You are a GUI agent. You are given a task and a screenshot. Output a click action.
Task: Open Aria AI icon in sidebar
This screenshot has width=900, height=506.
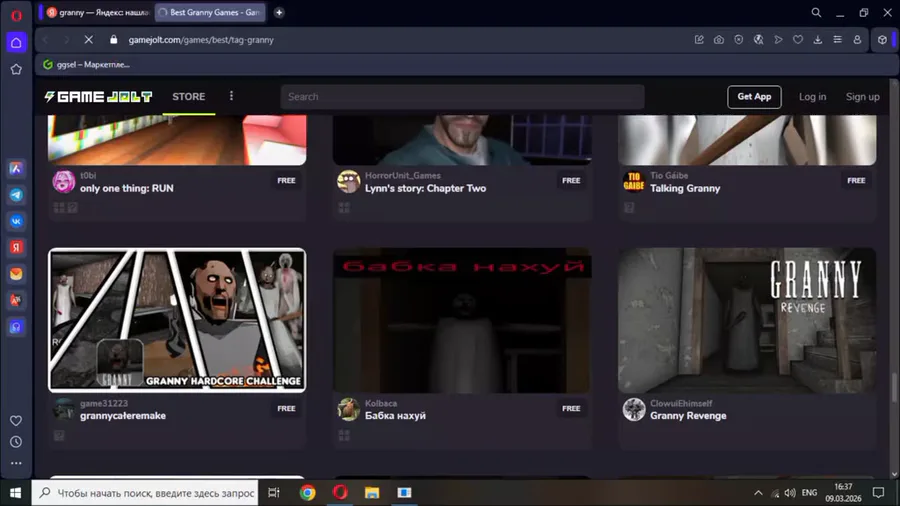16,169
